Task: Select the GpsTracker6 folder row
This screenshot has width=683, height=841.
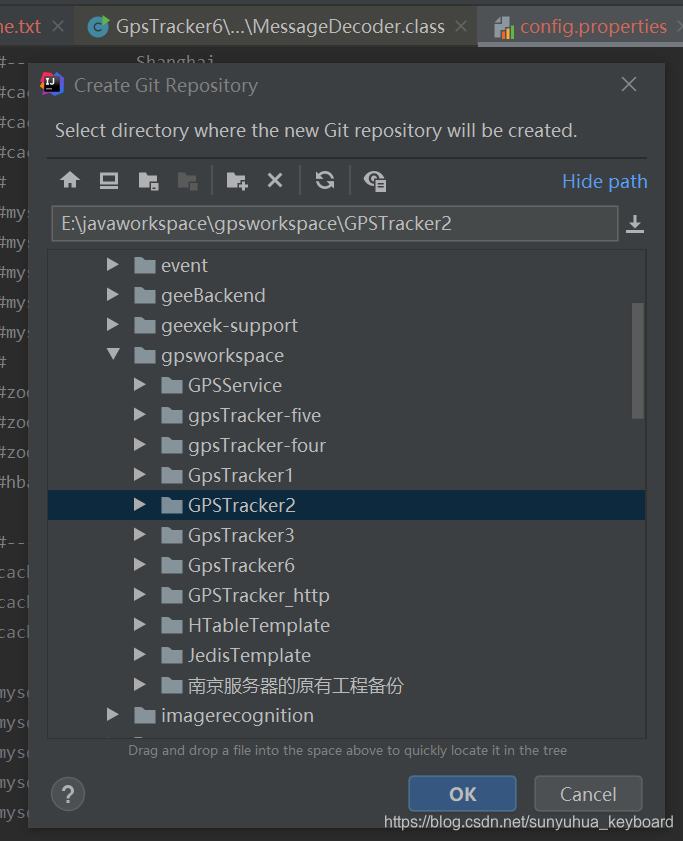Action: 346,565
